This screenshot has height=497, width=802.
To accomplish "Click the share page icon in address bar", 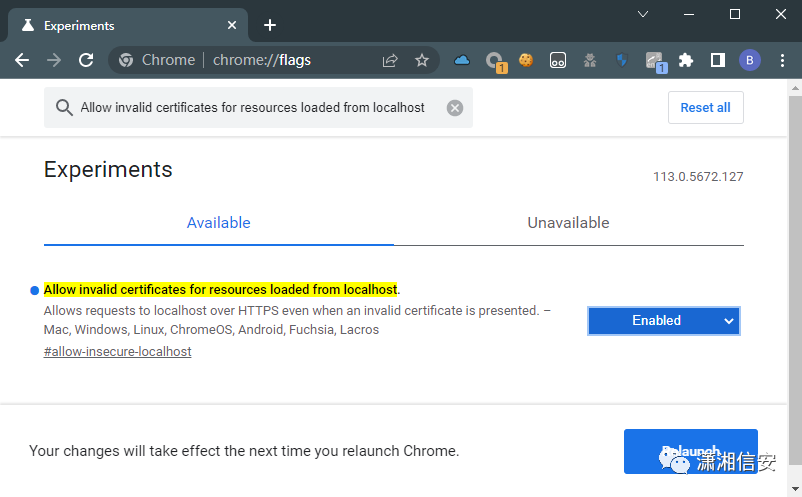I will coord(390,60).
